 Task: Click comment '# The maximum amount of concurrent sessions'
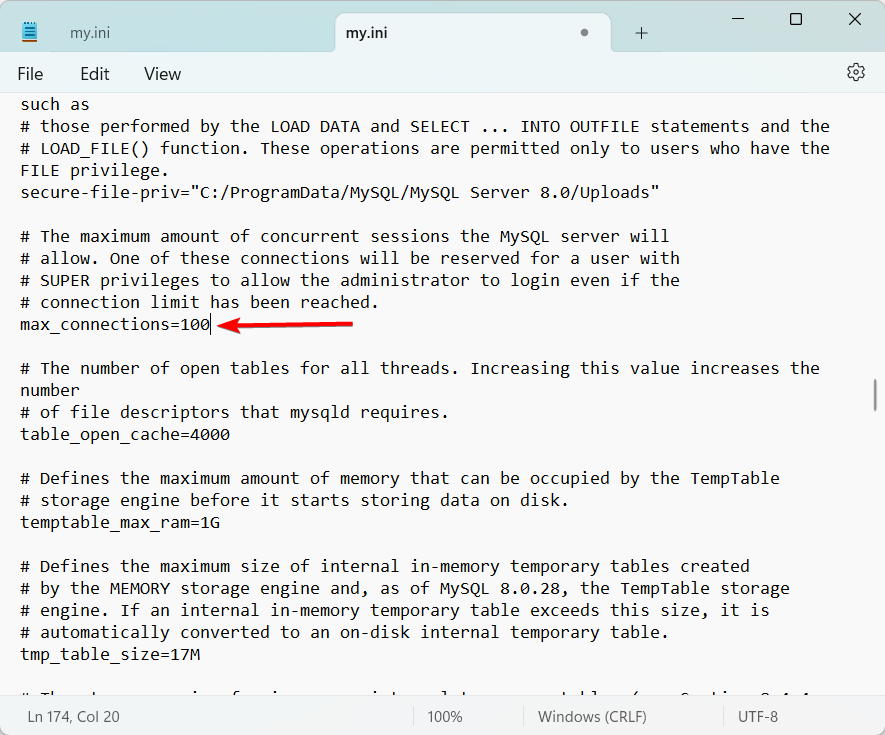click(x=344, y=237)
